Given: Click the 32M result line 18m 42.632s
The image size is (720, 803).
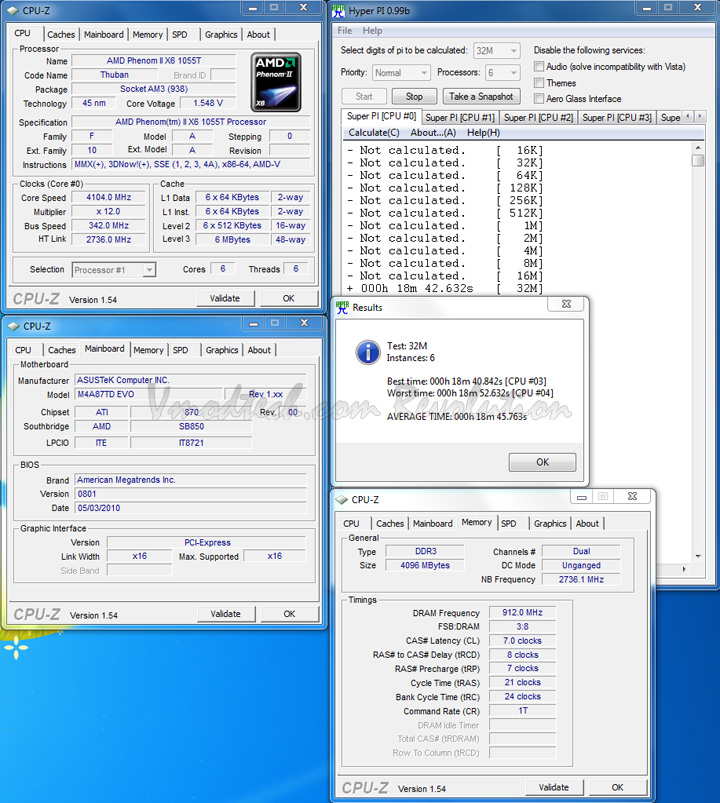Looking at the screenshot, I should tap(444, 288).
